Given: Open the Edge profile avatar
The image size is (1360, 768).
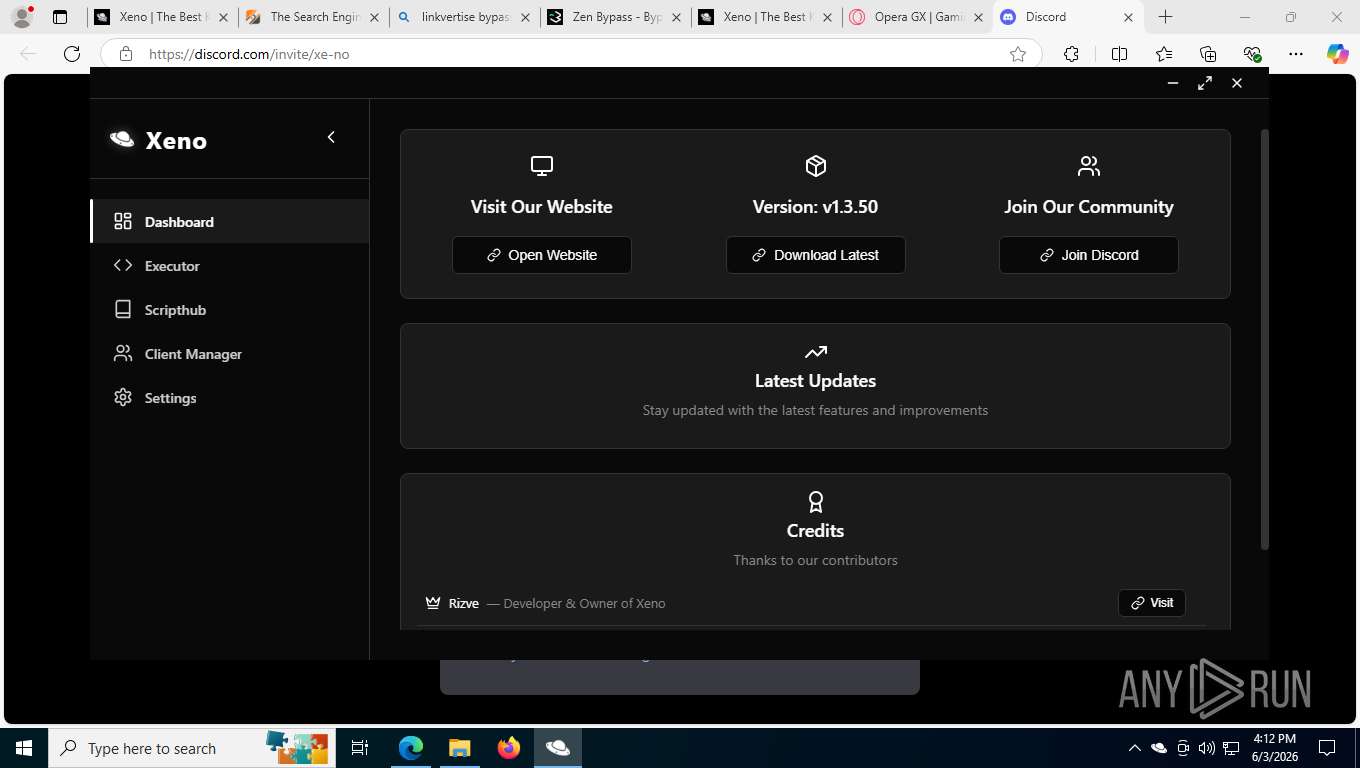Looking at the screenshot, I should coord(21,17).
